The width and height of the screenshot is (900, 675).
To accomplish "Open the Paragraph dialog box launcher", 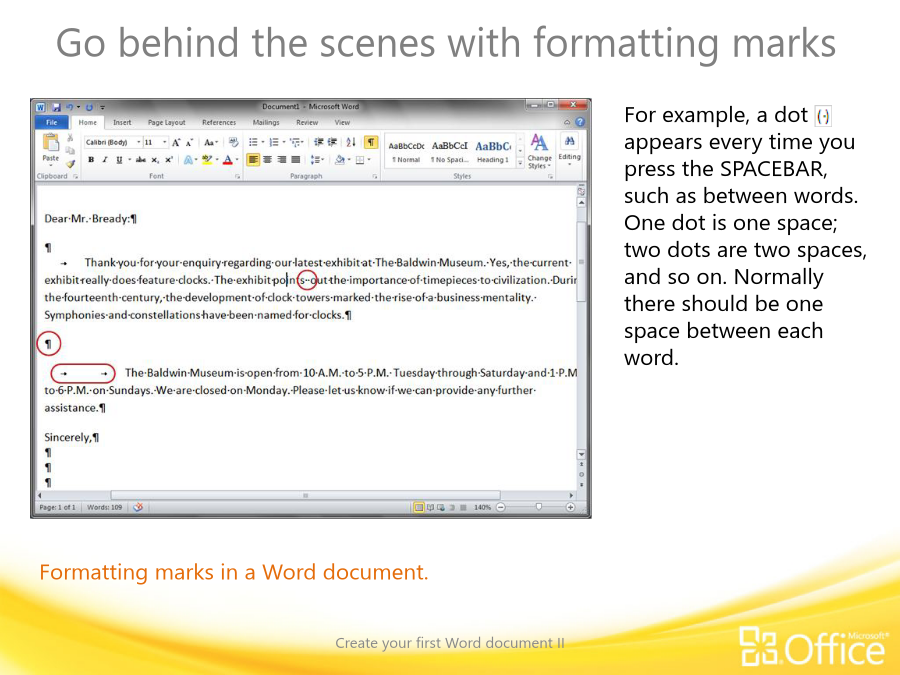I will [375, 177].
